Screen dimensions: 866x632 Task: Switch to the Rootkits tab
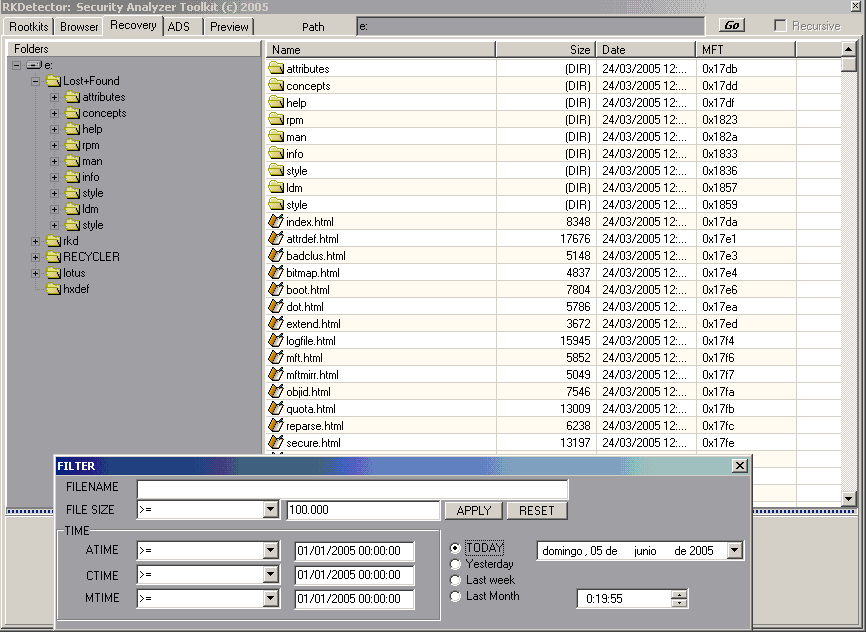[28, 27]
